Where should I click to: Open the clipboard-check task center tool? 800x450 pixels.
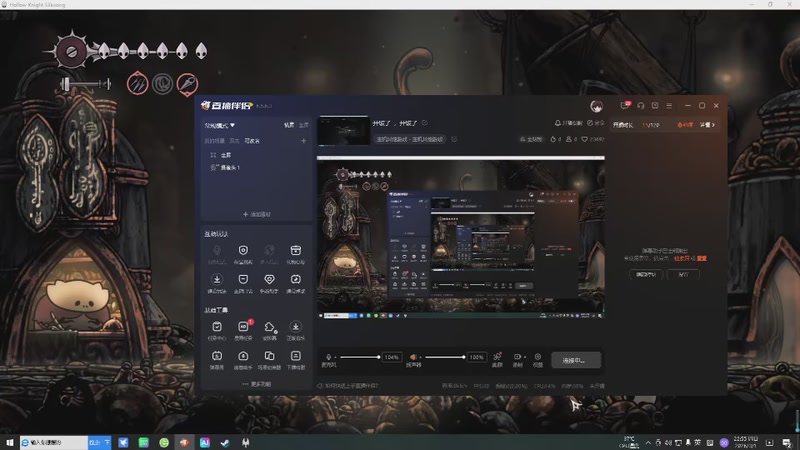[x=217, y=327]
